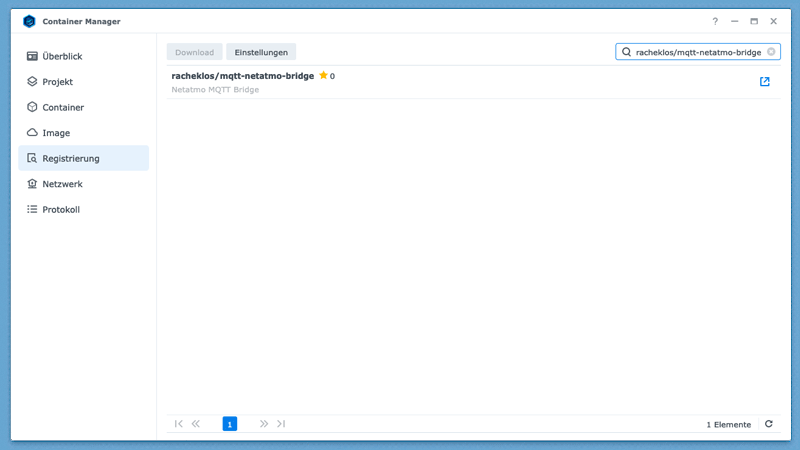800x450 pixels.
Task: Click the search magnifier icon
Action: point(627,52)
